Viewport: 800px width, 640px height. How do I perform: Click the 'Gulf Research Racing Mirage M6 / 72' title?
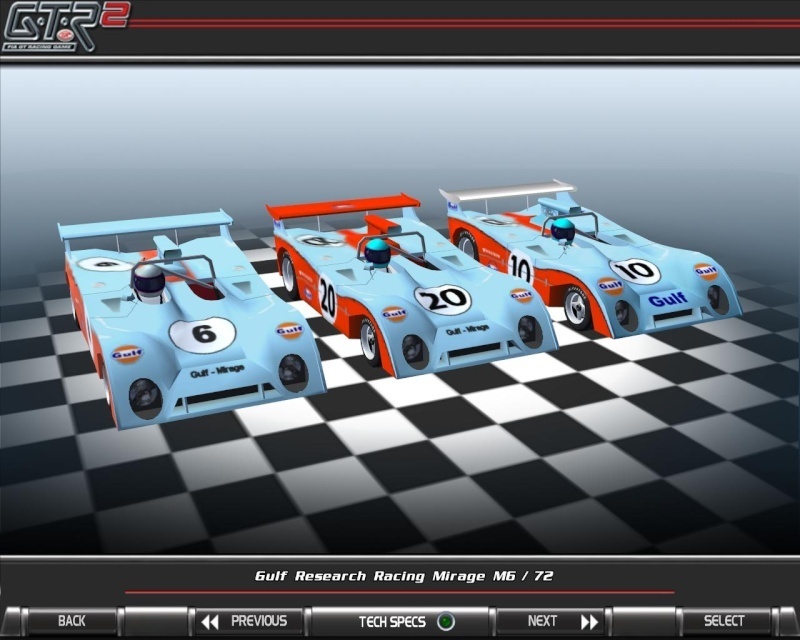click(404, 576)
